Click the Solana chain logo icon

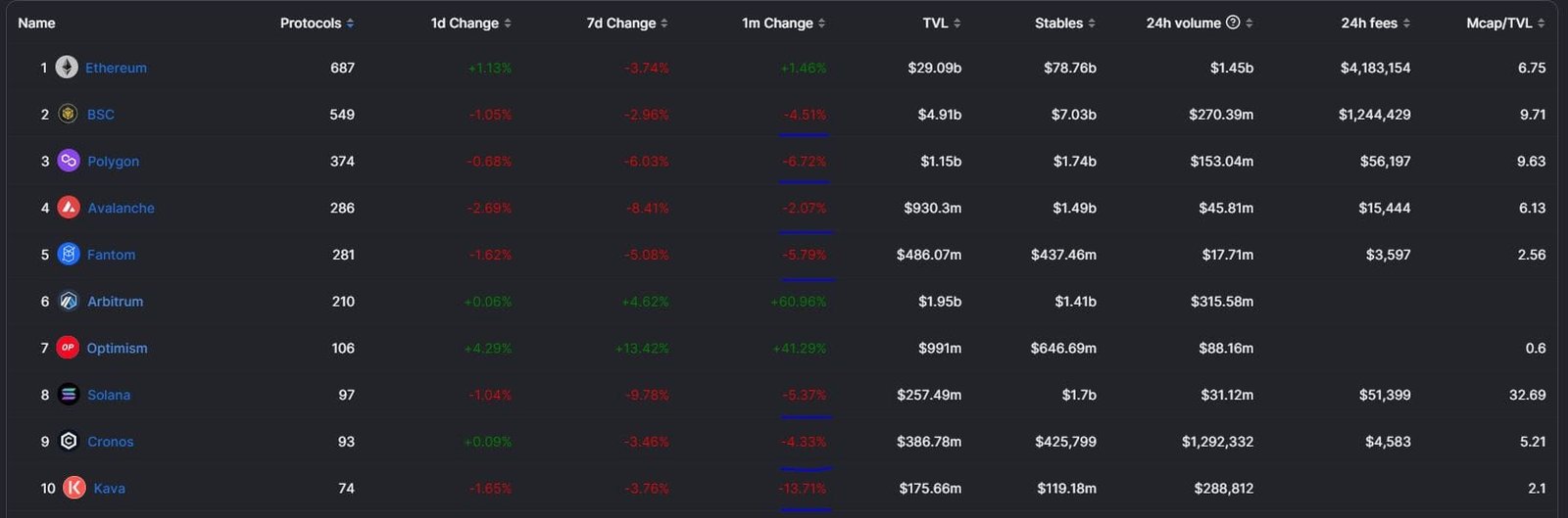[69, 395]
